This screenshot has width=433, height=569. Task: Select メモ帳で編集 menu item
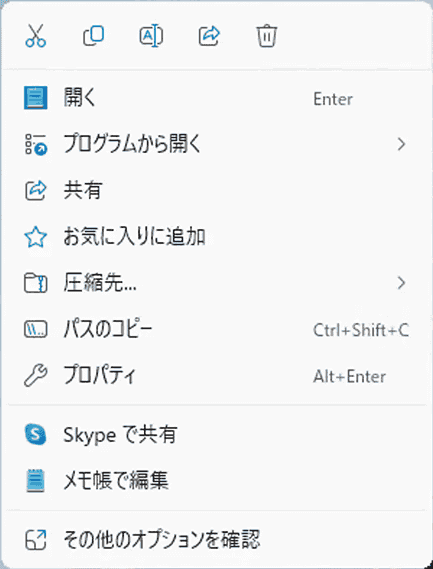coord(217,480)
